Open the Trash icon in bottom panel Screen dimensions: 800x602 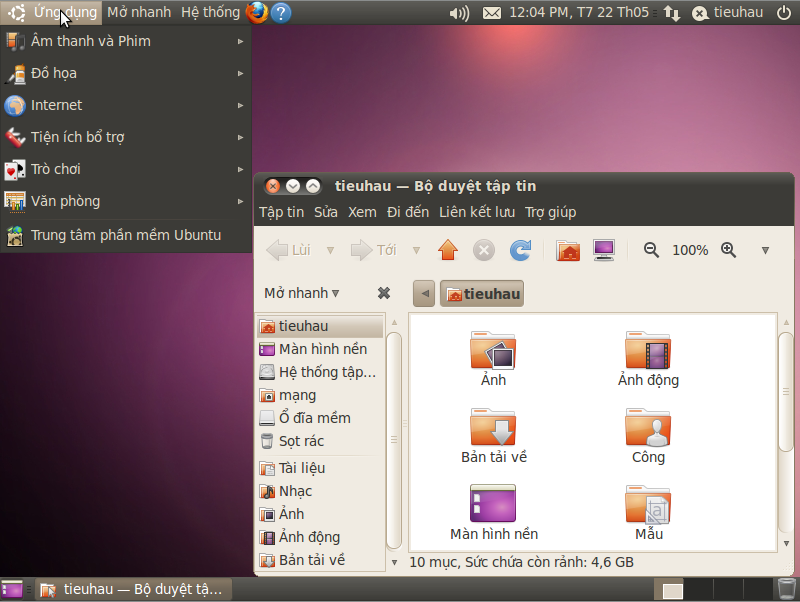(x=786, y=589)
